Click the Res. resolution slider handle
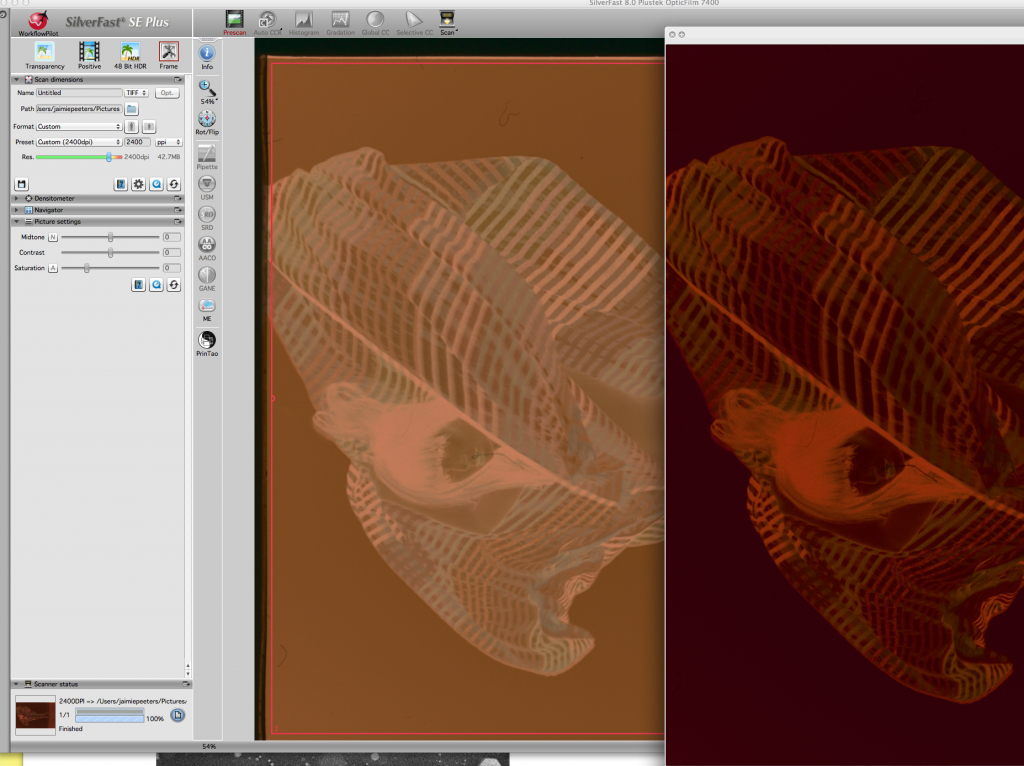 [109, 157]
